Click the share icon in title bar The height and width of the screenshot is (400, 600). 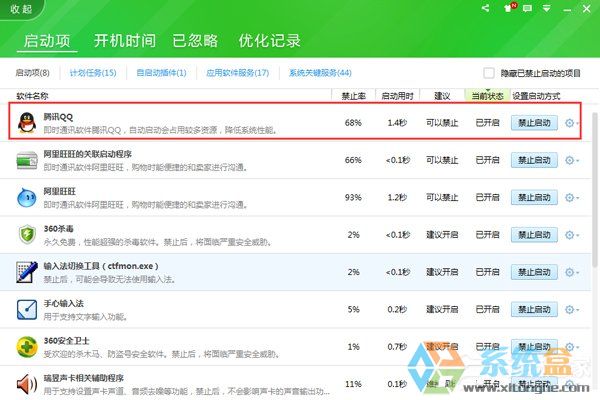(485, 8)
